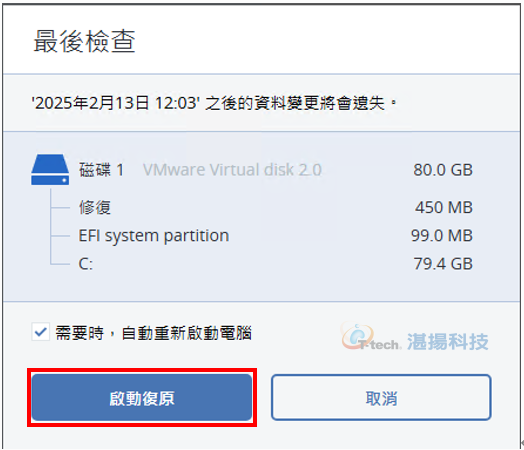This screenshot has width=524, height=450.
Task: Select the 修復 partition row
Action: 275,207
